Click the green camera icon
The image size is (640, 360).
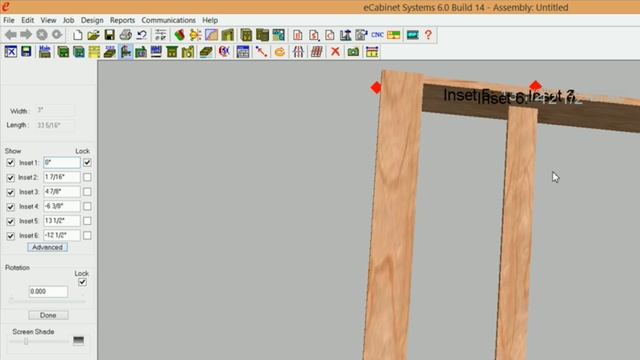pyautogui.click(x=353, y=52)
